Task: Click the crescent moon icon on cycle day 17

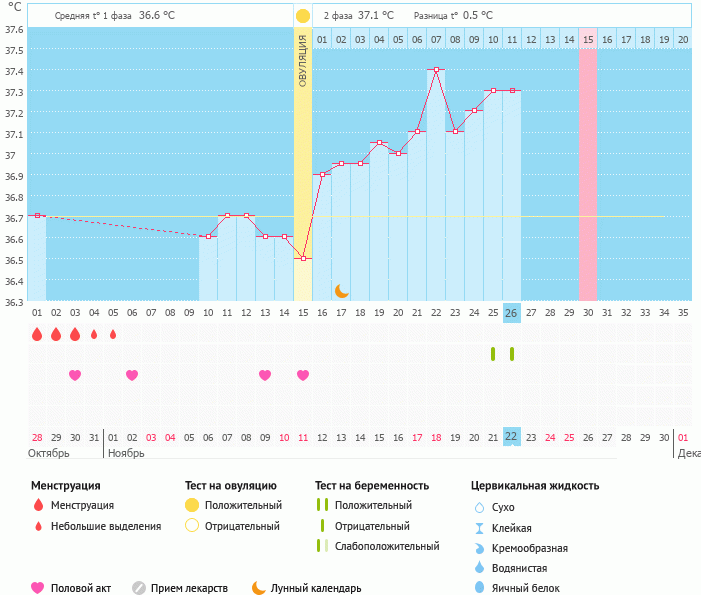Action: click(341, 290)
